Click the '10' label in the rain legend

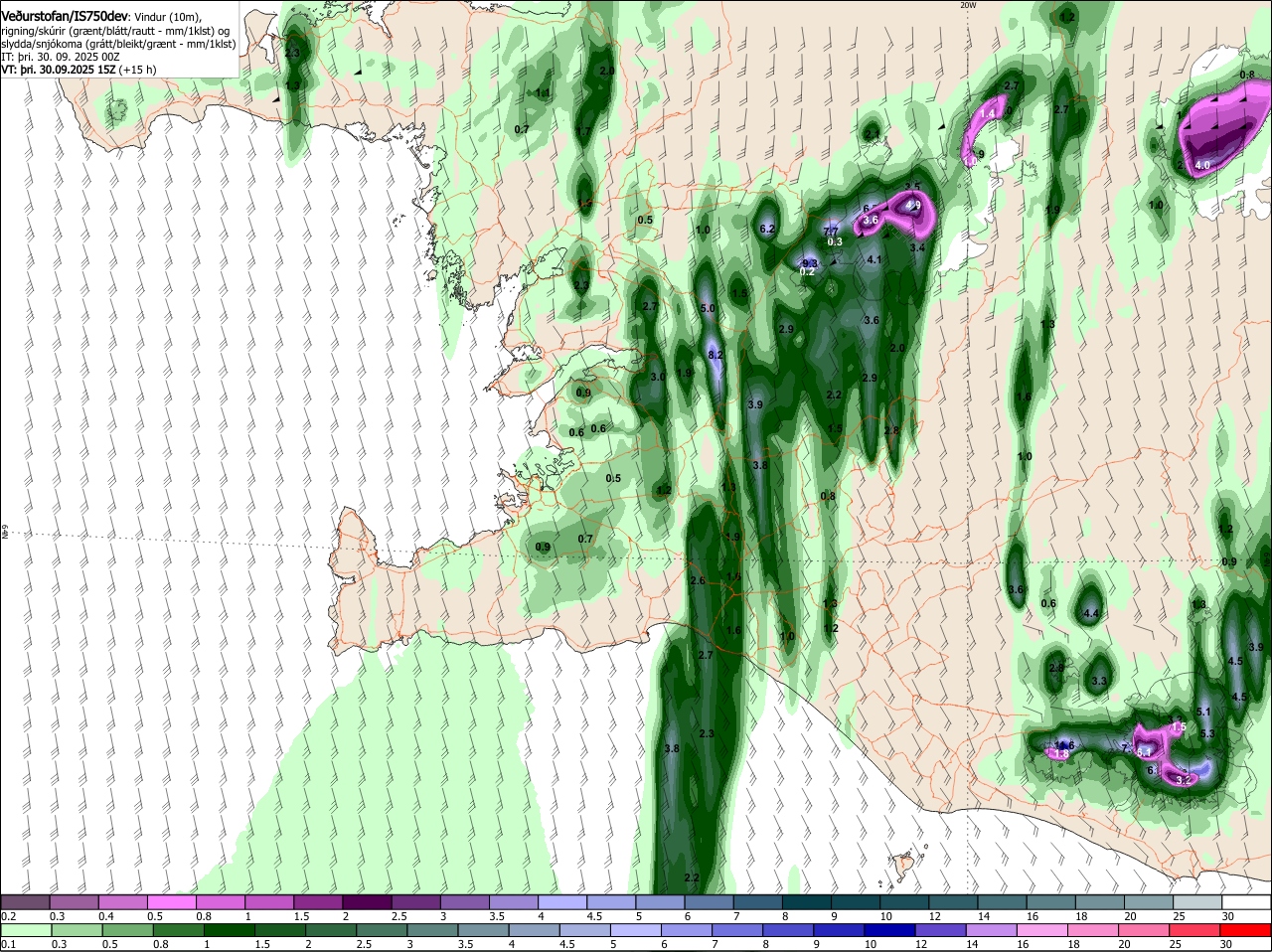871,944
